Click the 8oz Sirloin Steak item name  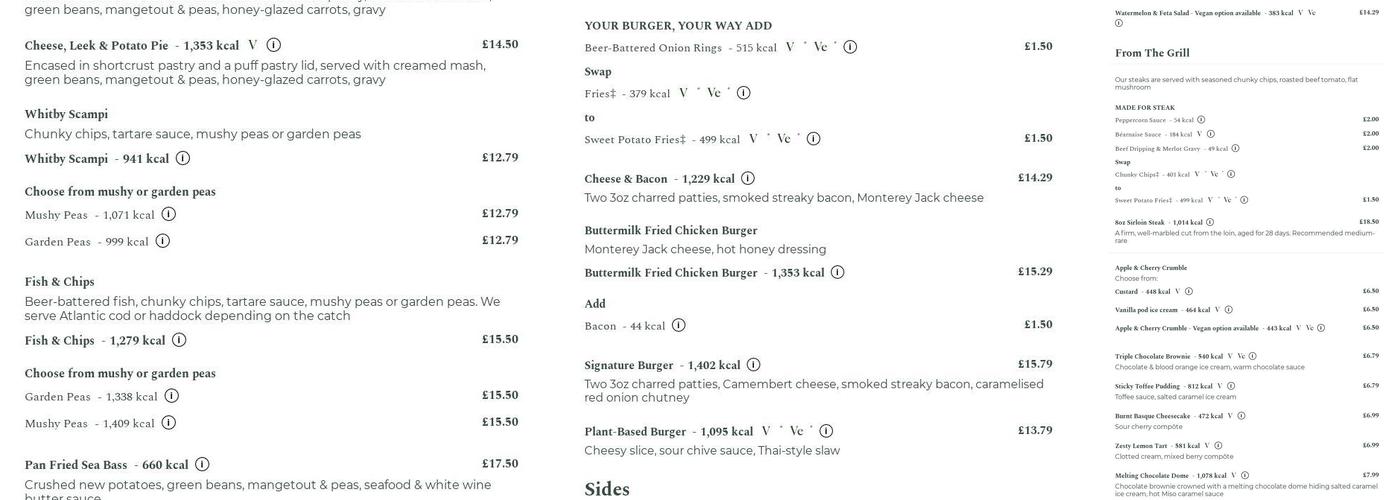click(1140, 222)
